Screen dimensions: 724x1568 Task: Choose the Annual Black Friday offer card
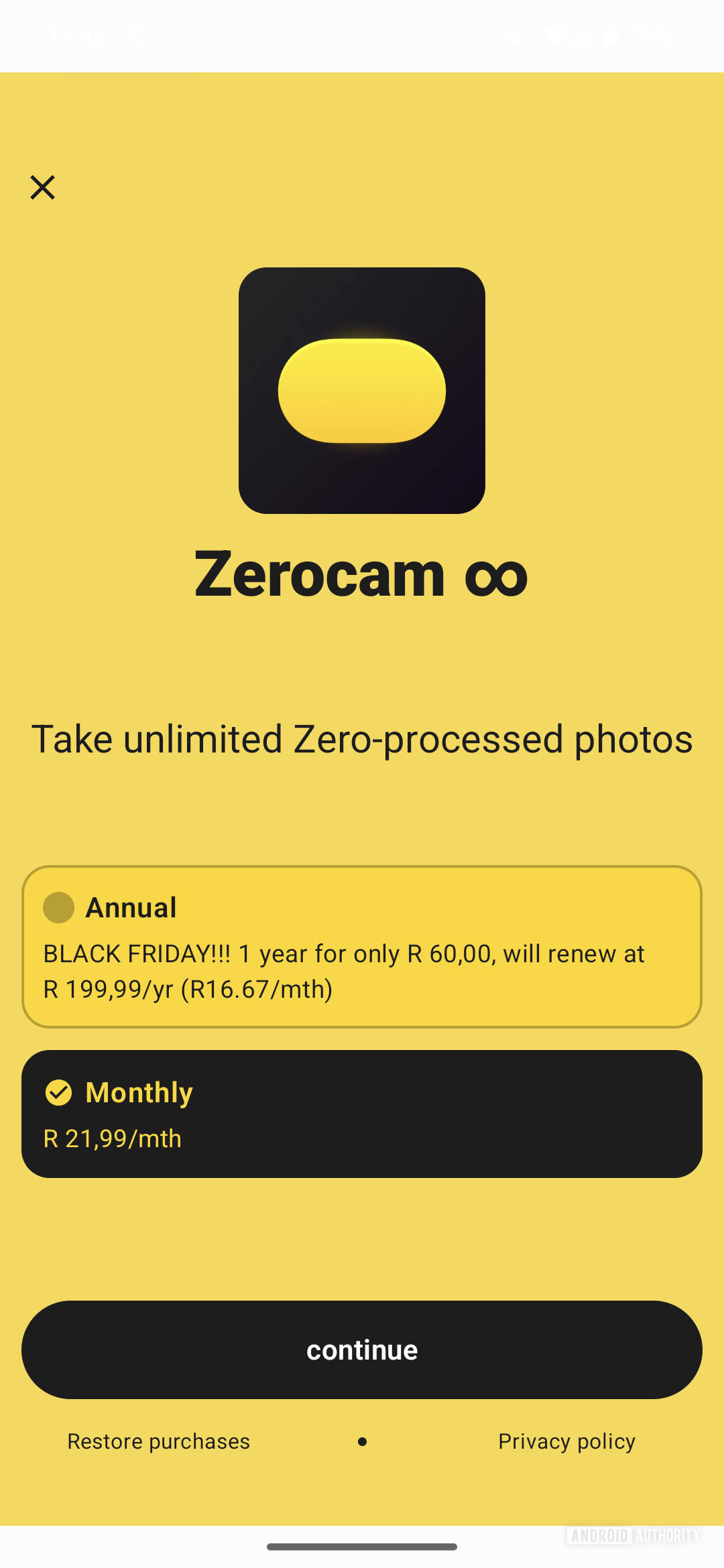(x=362, y=947)
